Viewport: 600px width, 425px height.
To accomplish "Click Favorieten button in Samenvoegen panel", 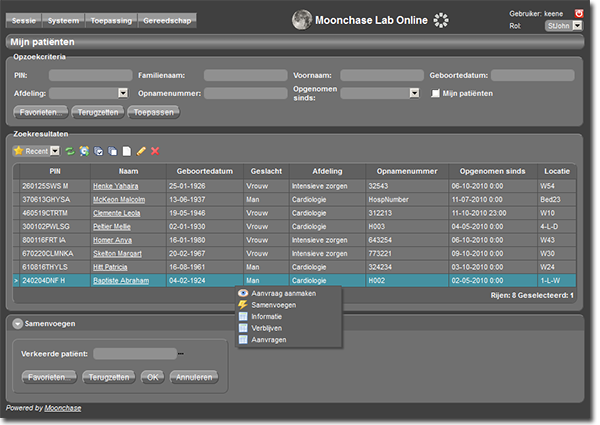I will (x=49, y=377).
